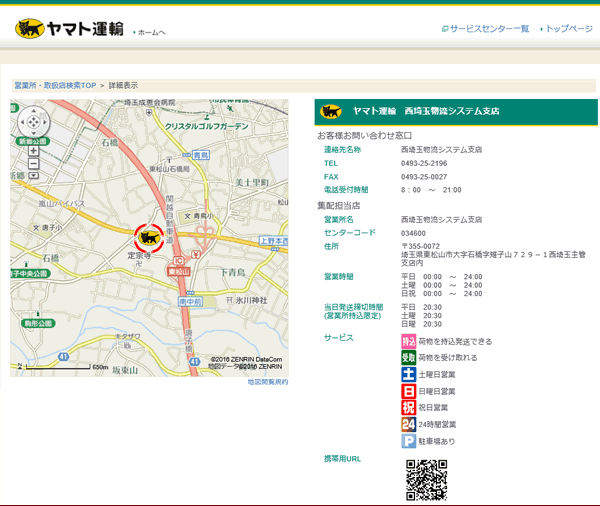The image size is (600, 506).
Task: Click the blue 土 Saturday service icon
Action: pos(408,374)
